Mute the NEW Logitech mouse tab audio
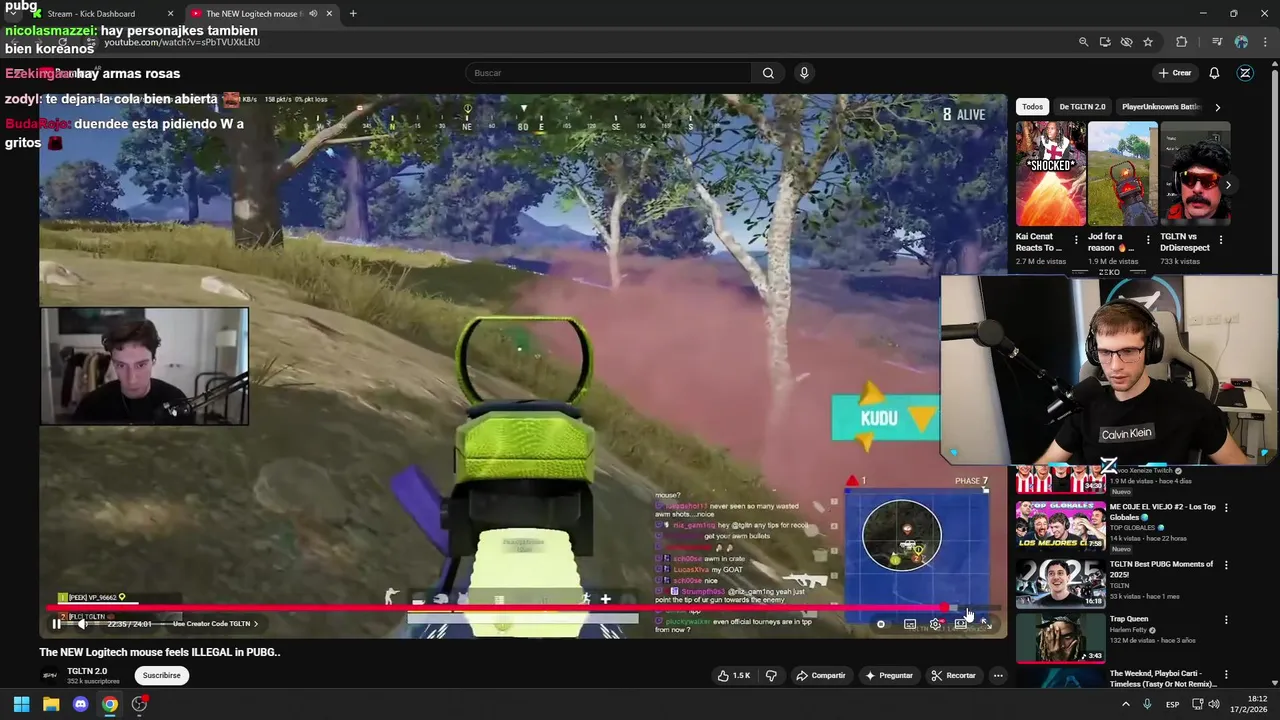 (x=313, y=14)
